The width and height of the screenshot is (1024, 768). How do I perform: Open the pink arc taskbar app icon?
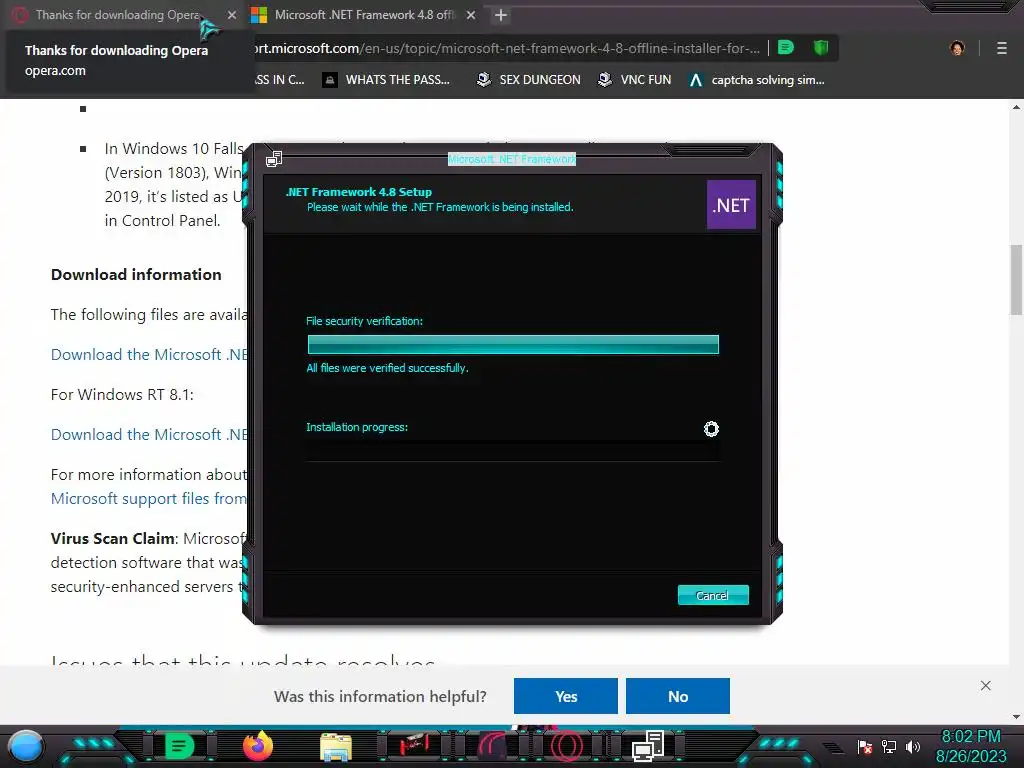492,746
